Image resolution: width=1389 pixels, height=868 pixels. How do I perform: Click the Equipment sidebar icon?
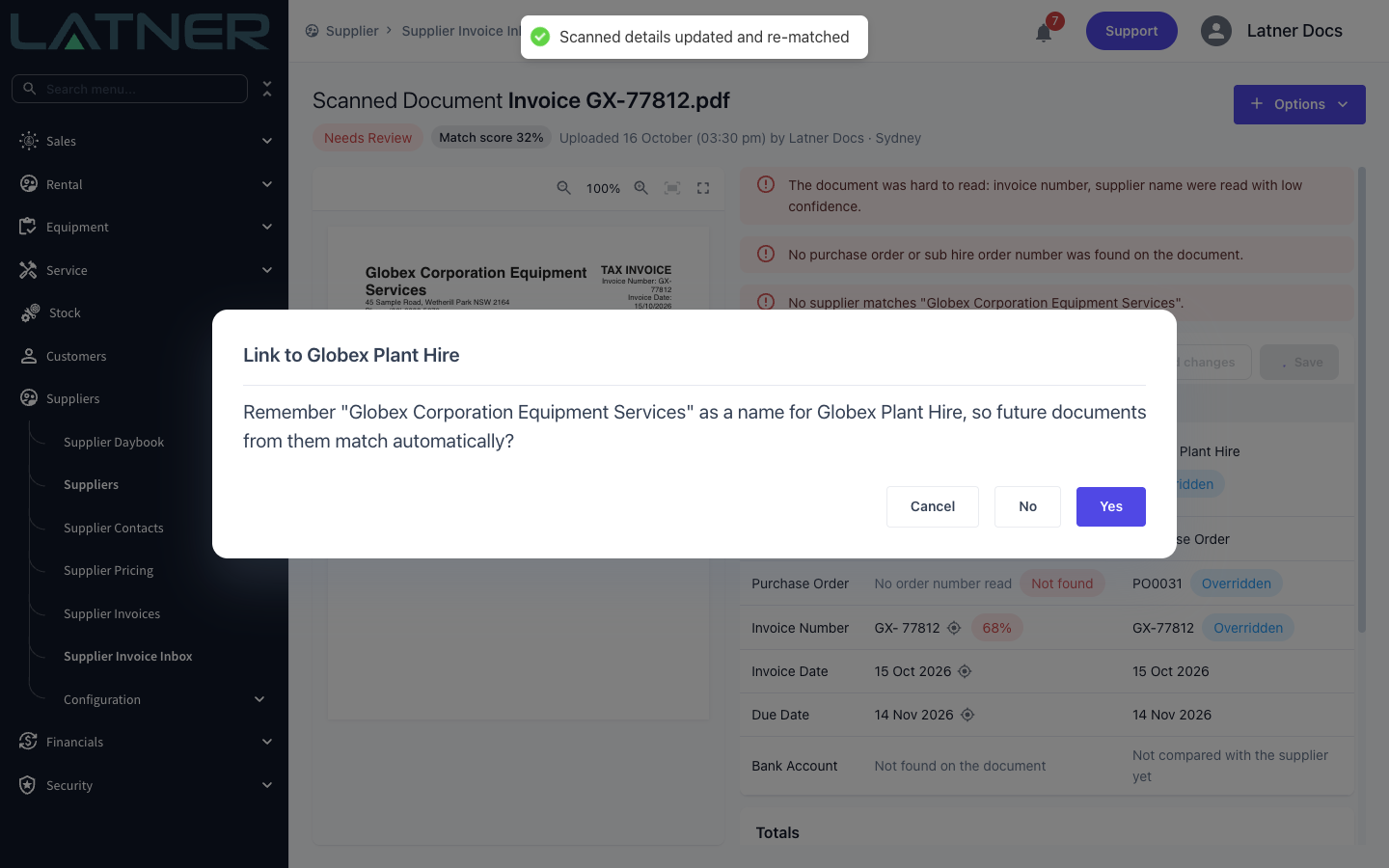[x=28, y=227]
